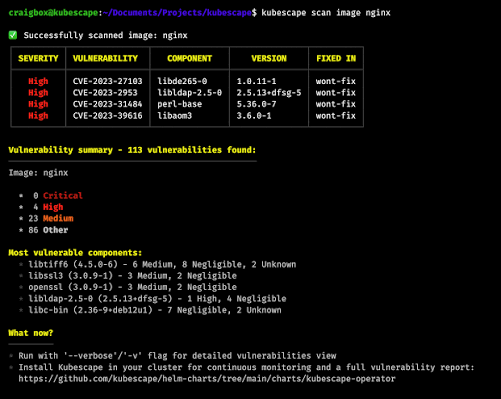The image size is (501, 399).
Task: Open the kubescape-operator helm chart GitHub URL
Action: [207, 379]
